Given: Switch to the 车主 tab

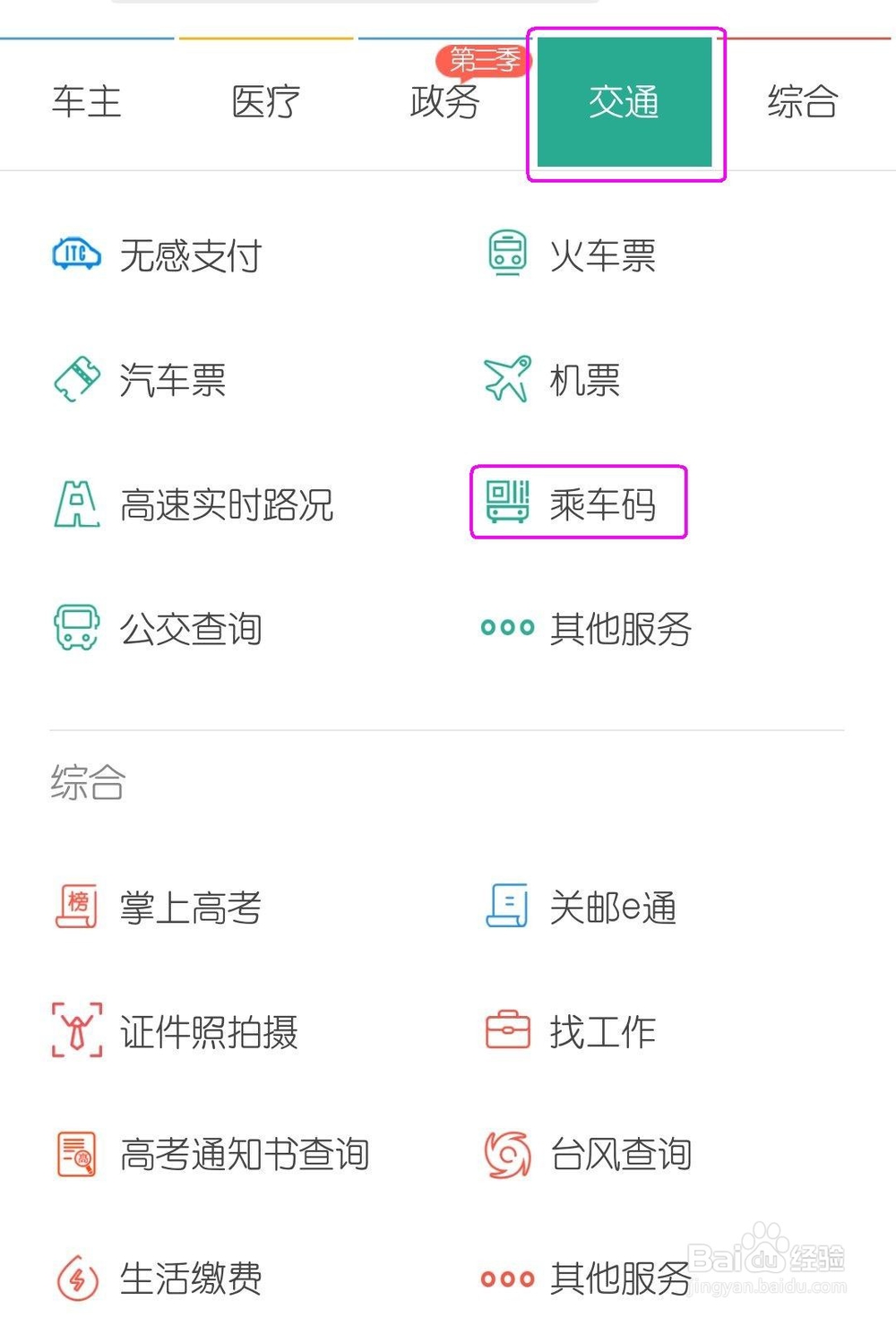Looking at the screenshot, I should point(86,101).
